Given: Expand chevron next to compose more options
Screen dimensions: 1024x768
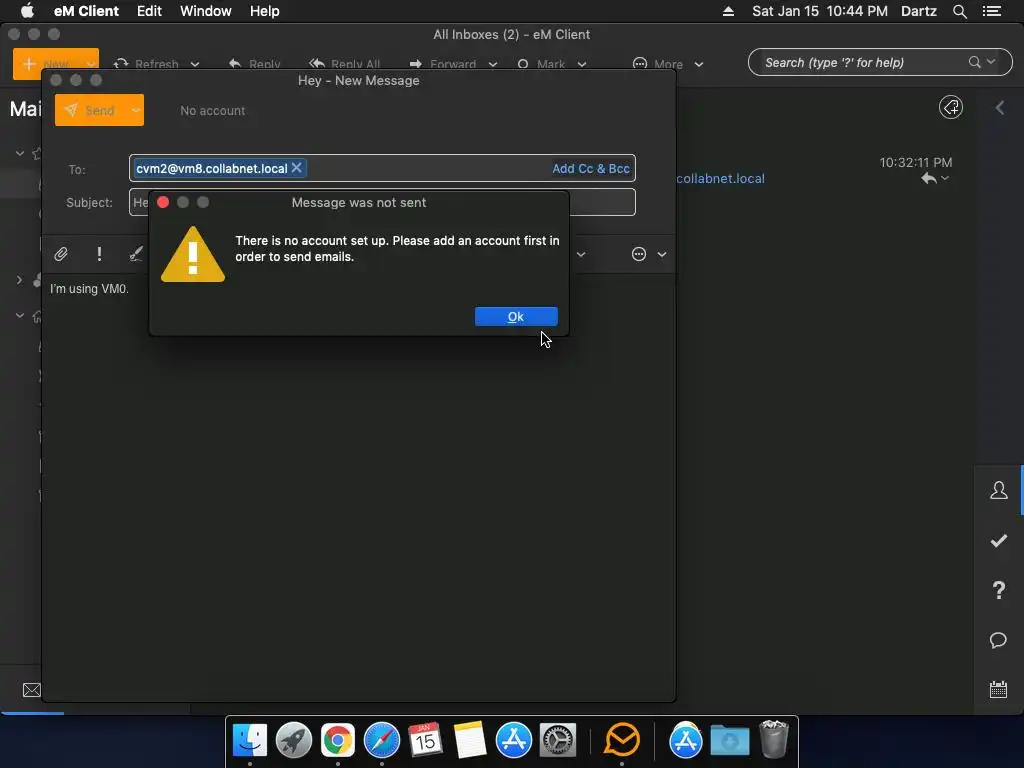Looking at the screenshot, I should [x=662, y=254].
